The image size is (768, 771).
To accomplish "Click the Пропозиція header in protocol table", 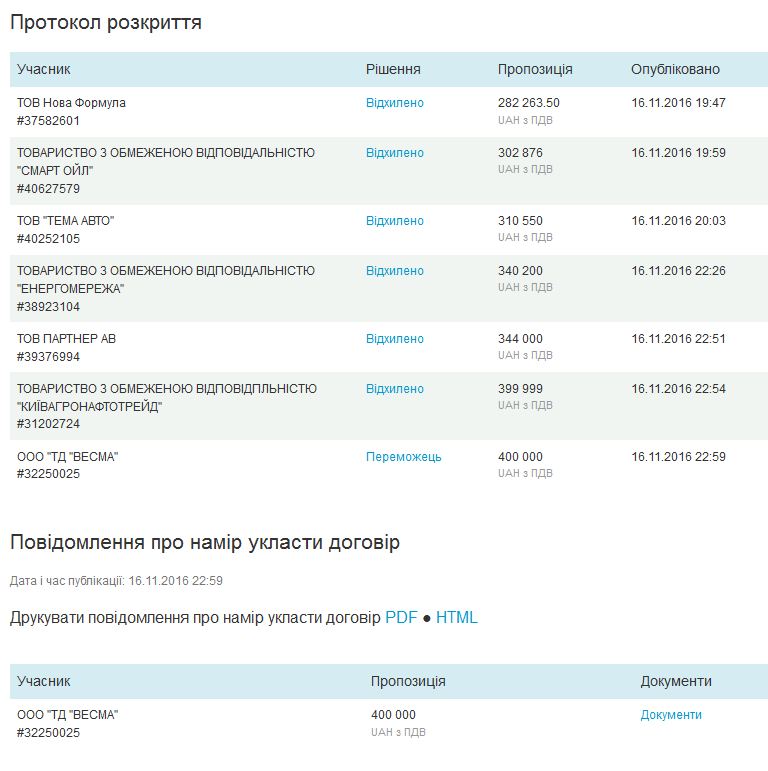I will coord(535,69).
